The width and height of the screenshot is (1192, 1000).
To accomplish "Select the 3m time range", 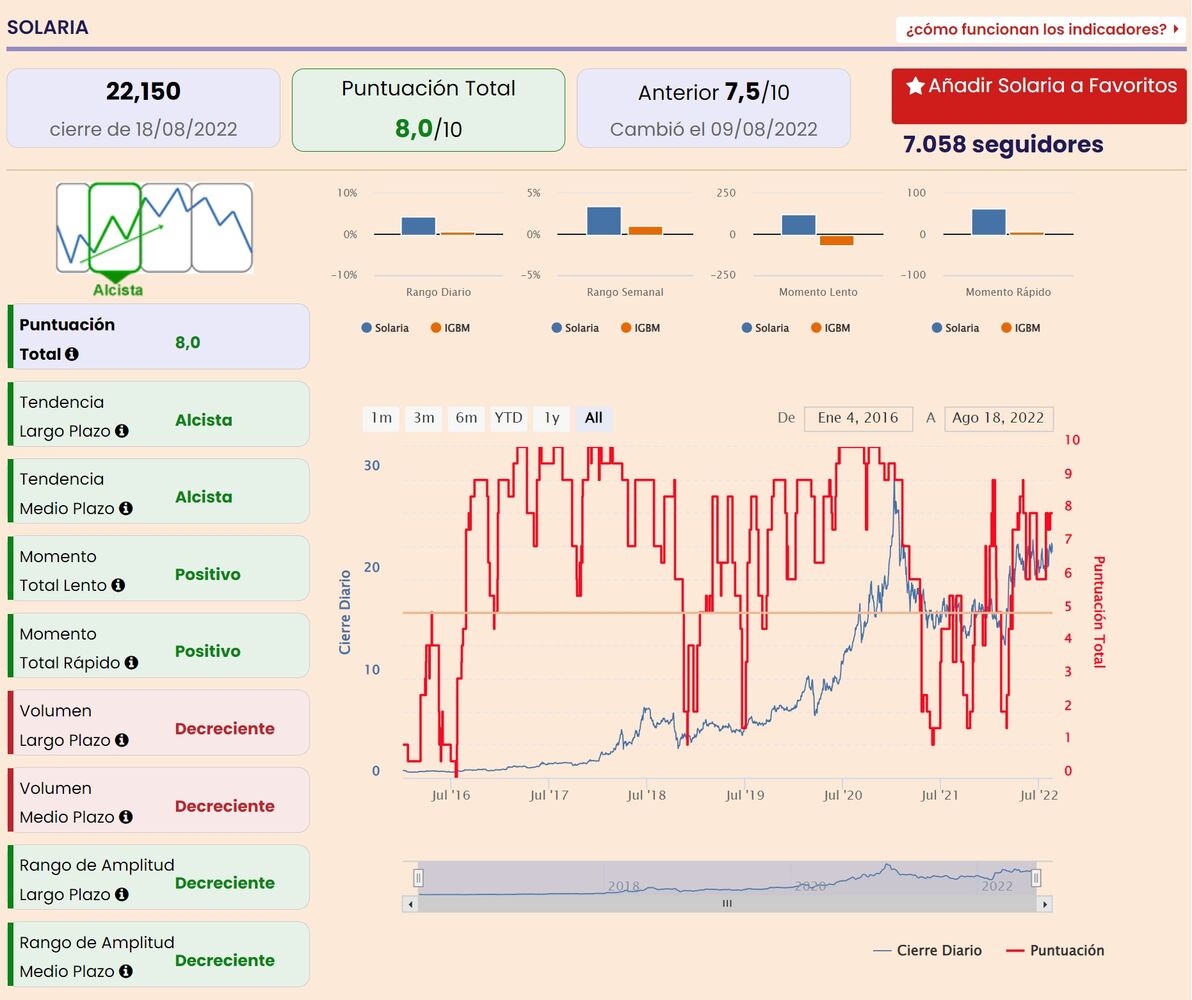I will (x=423, y=418).
